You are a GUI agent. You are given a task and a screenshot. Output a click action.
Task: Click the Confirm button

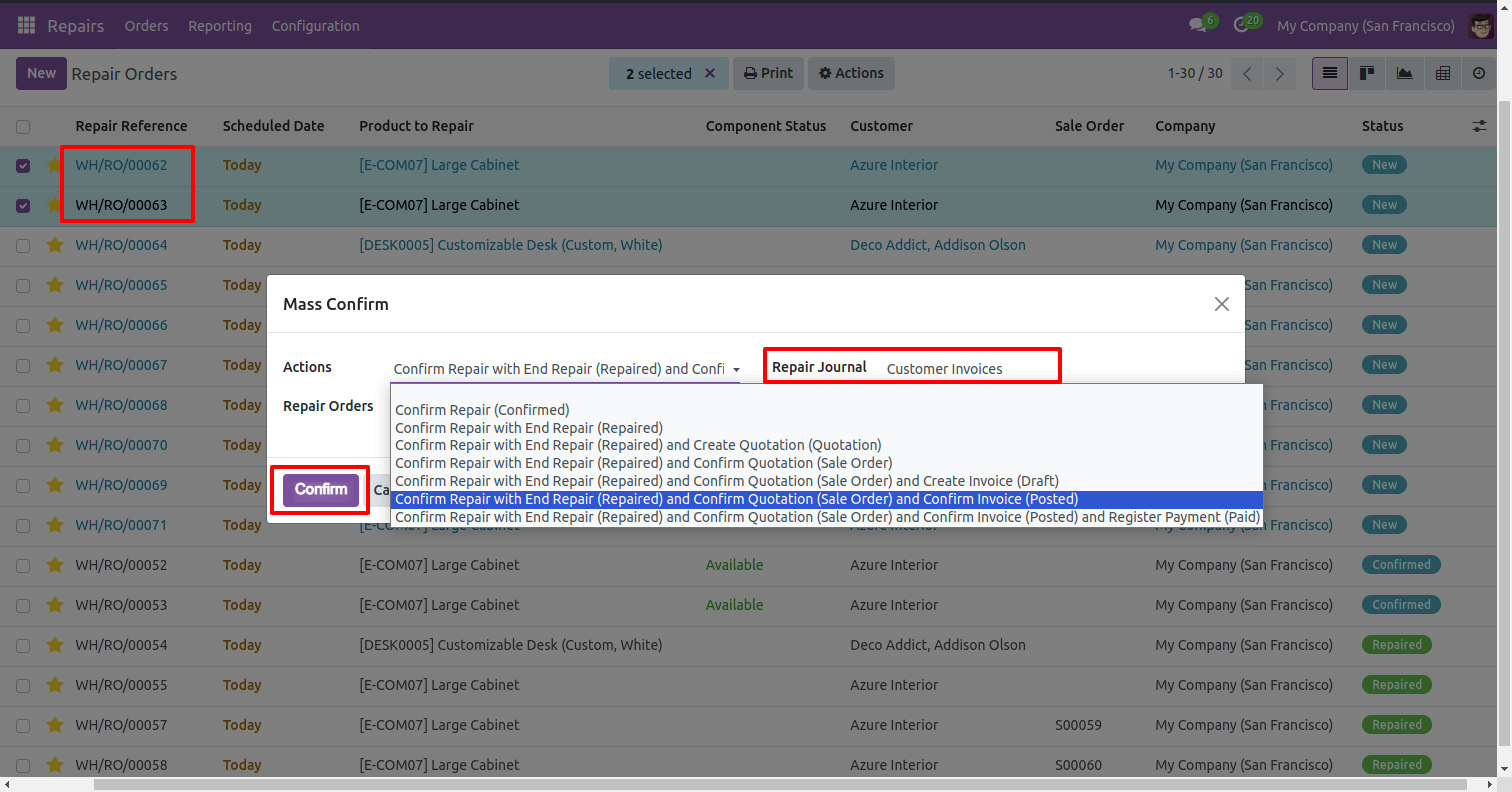(321, 490)
